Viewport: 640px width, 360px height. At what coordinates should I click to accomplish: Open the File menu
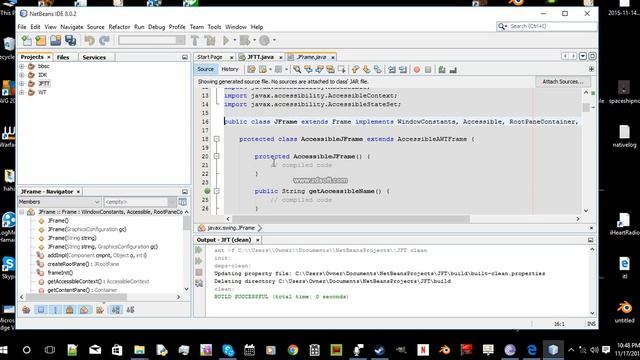(x=22, y=27)
